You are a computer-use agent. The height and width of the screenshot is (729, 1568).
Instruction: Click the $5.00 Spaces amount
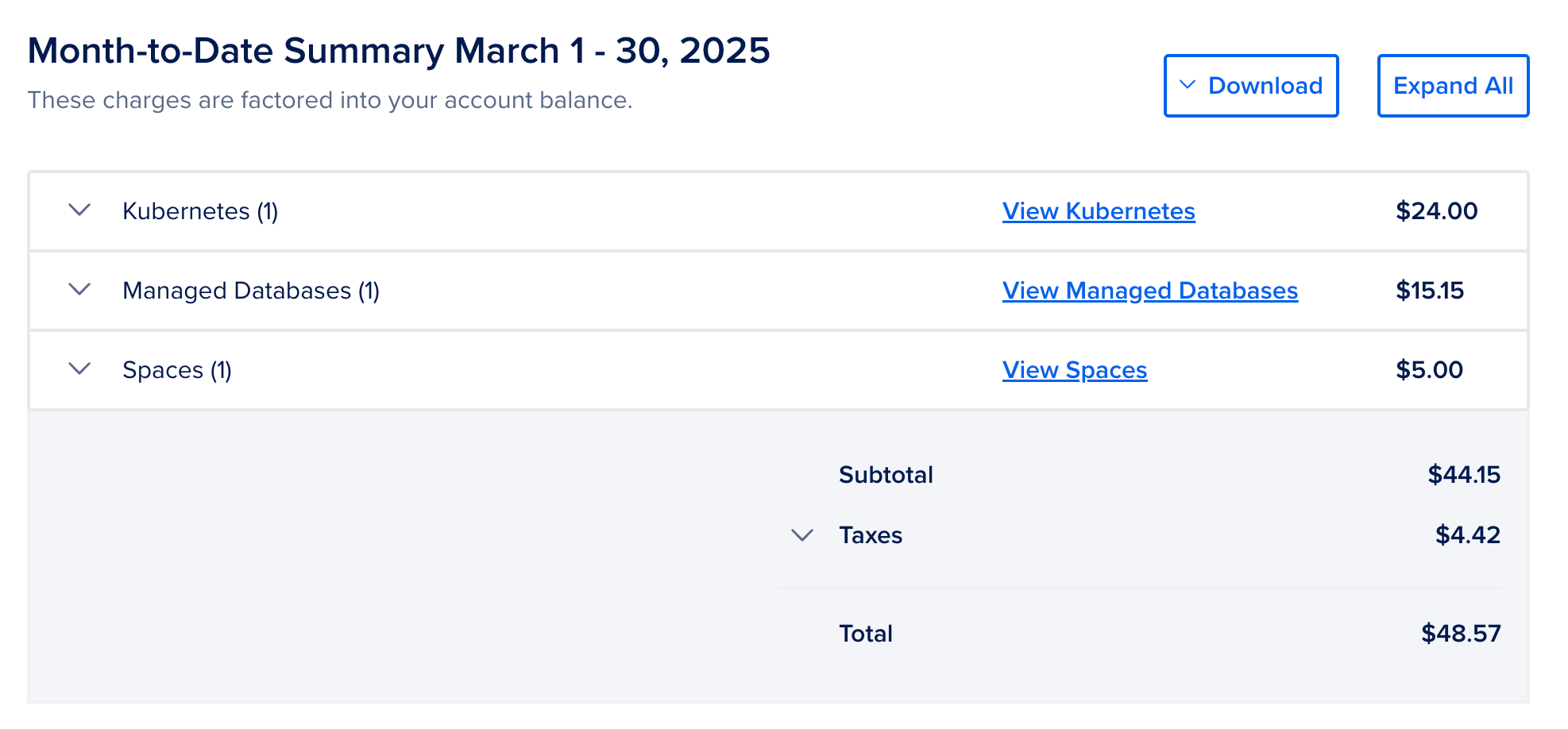point(1429,370)
